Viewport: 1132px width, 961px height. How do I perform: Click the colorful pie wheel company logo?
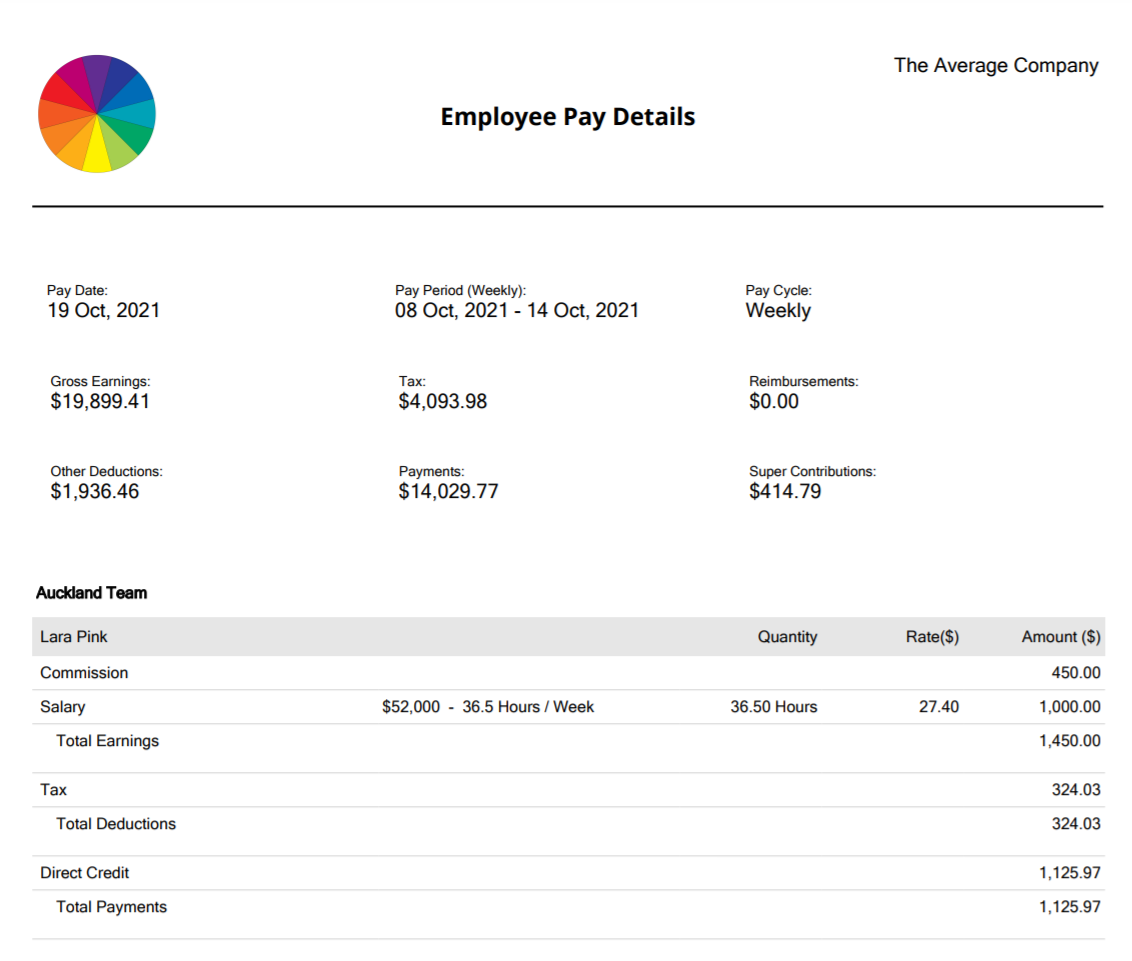97,113
